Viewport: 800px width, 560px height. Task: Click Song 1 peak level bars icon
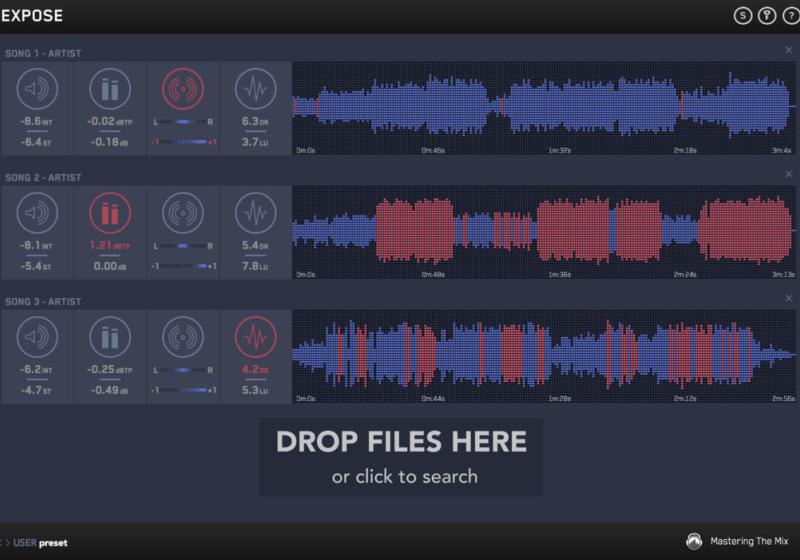point(110,89)
